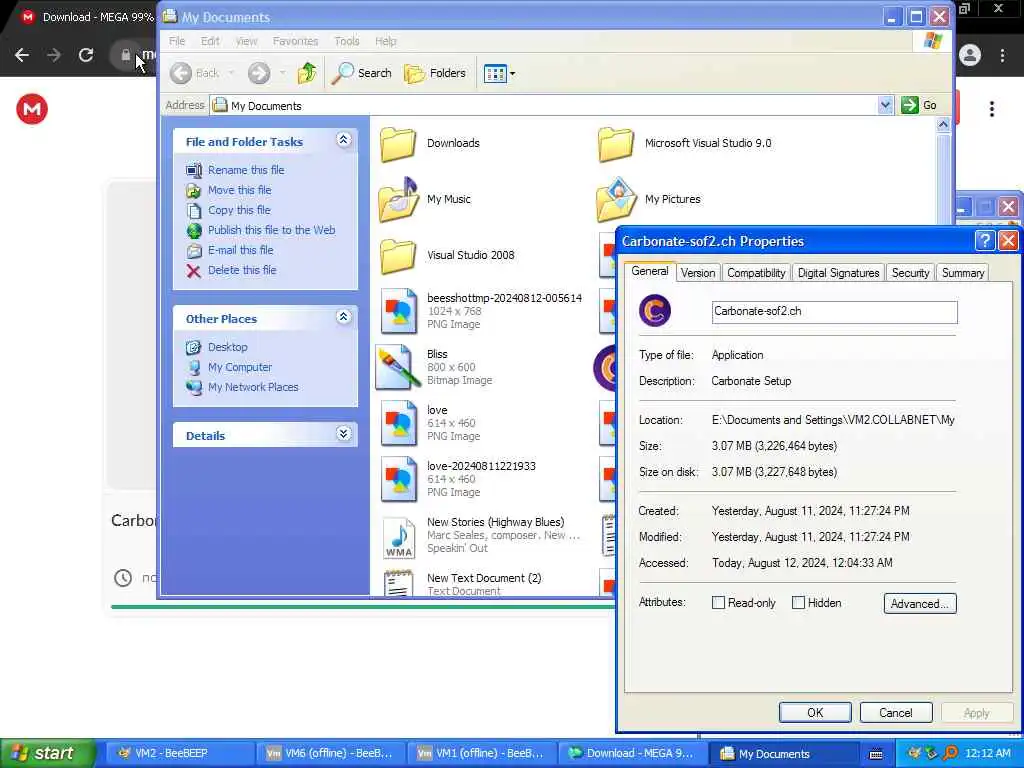
Task: Open the Edit menu in My Documents
Action: 210,41
